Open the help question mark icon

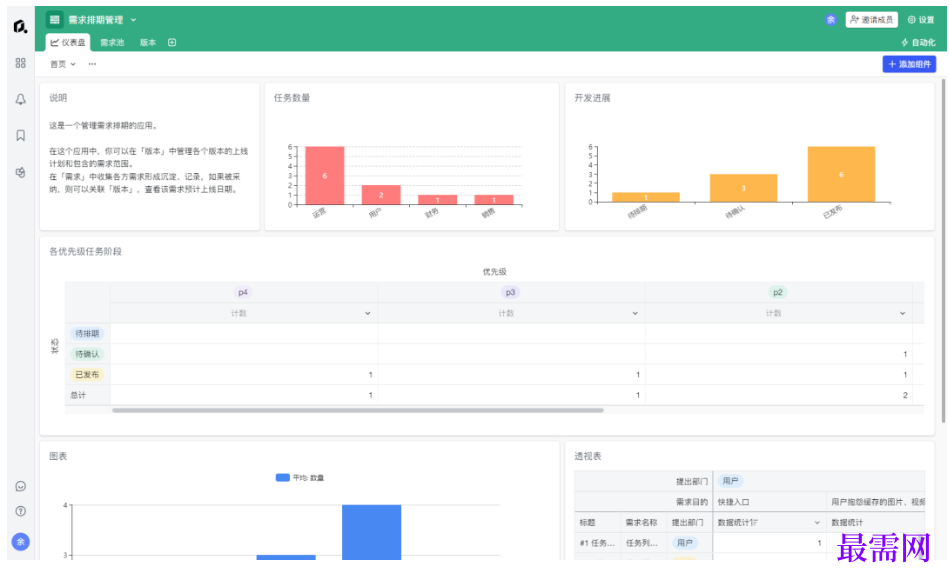(x=20, y=511)
